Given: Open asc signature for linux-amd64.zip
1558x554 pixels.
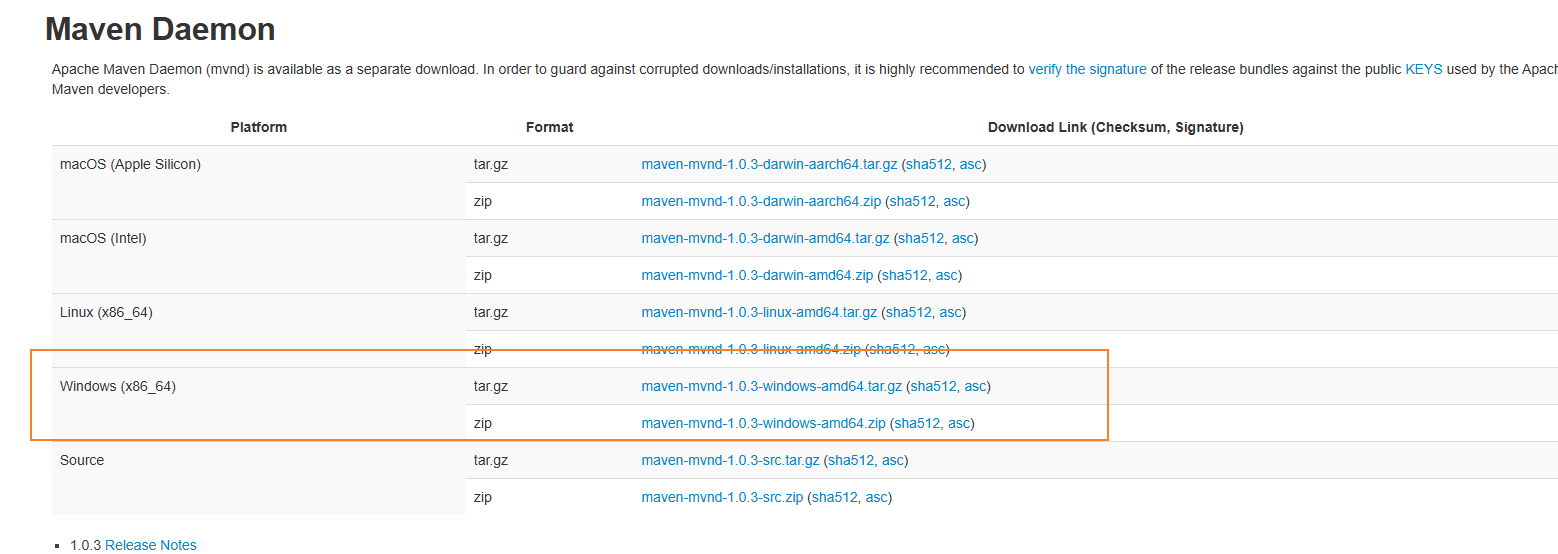Looking at the screenshot, I should 933,349.
